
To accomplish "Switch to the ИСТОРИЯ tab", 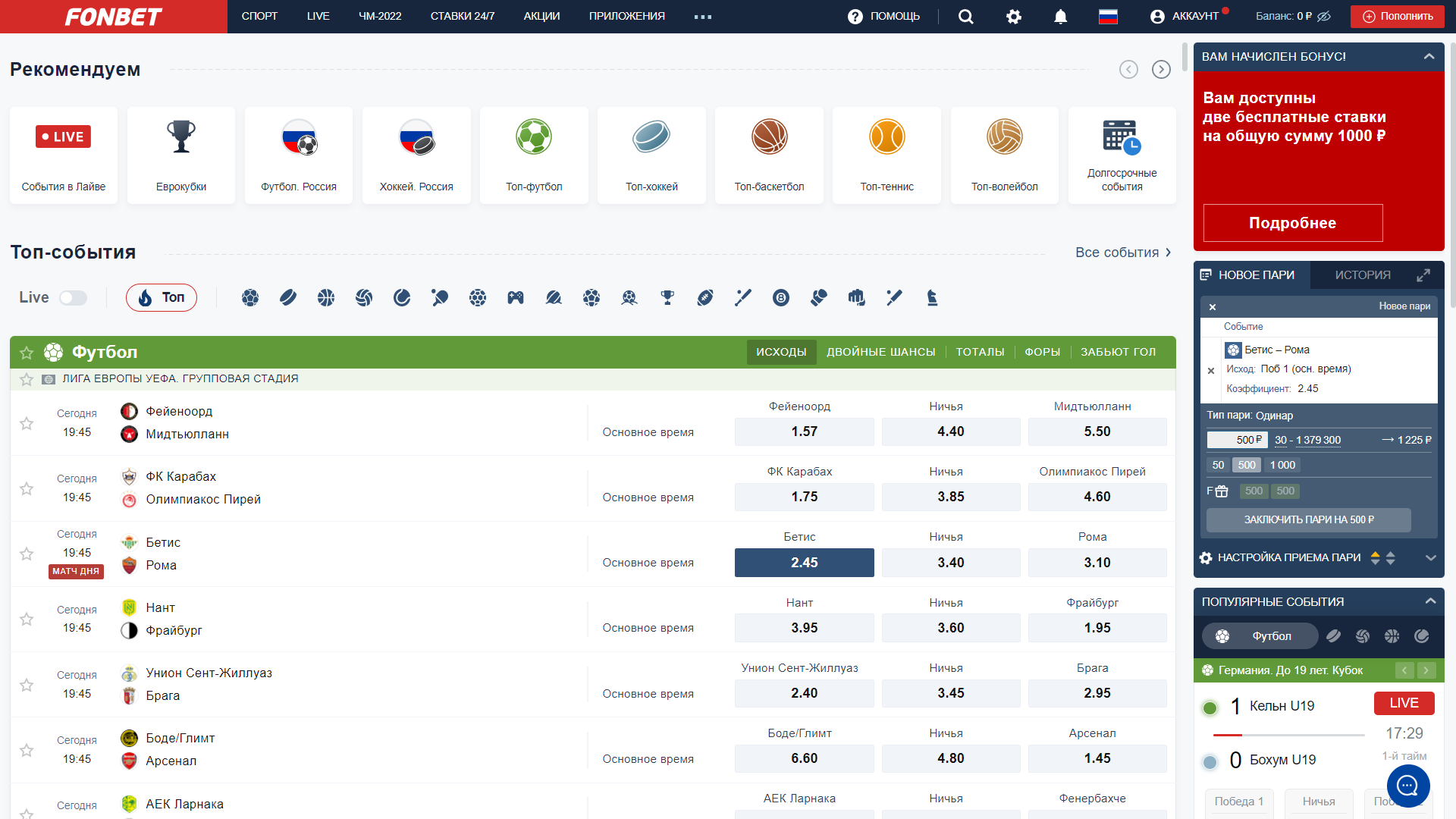I will click(1363, 275).
